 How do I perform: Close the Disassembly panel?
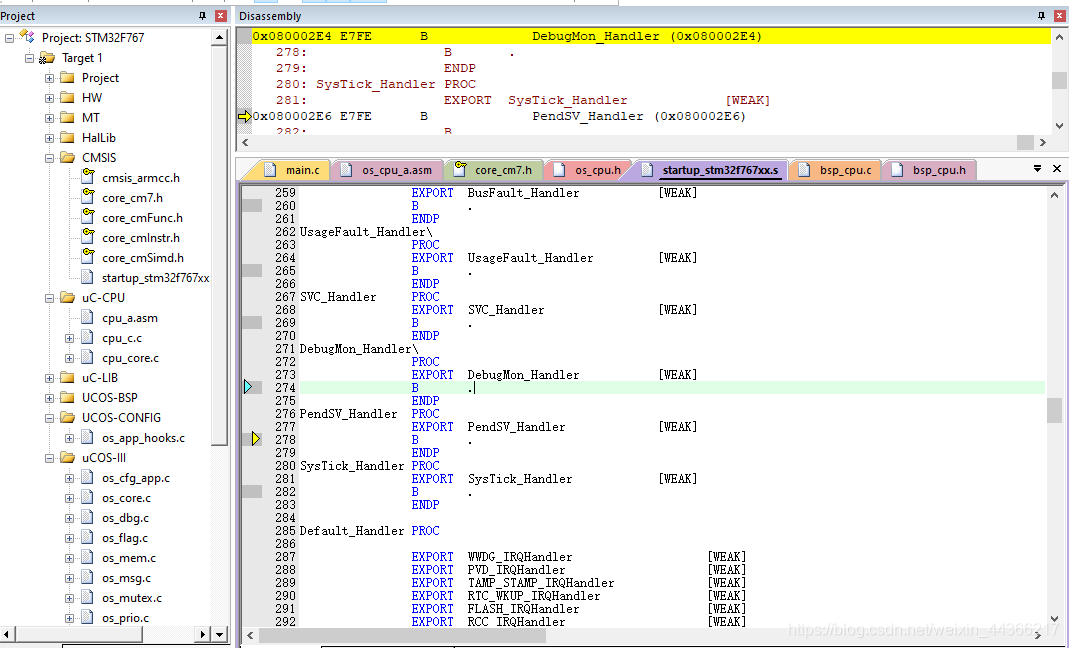click(1059, 16)
